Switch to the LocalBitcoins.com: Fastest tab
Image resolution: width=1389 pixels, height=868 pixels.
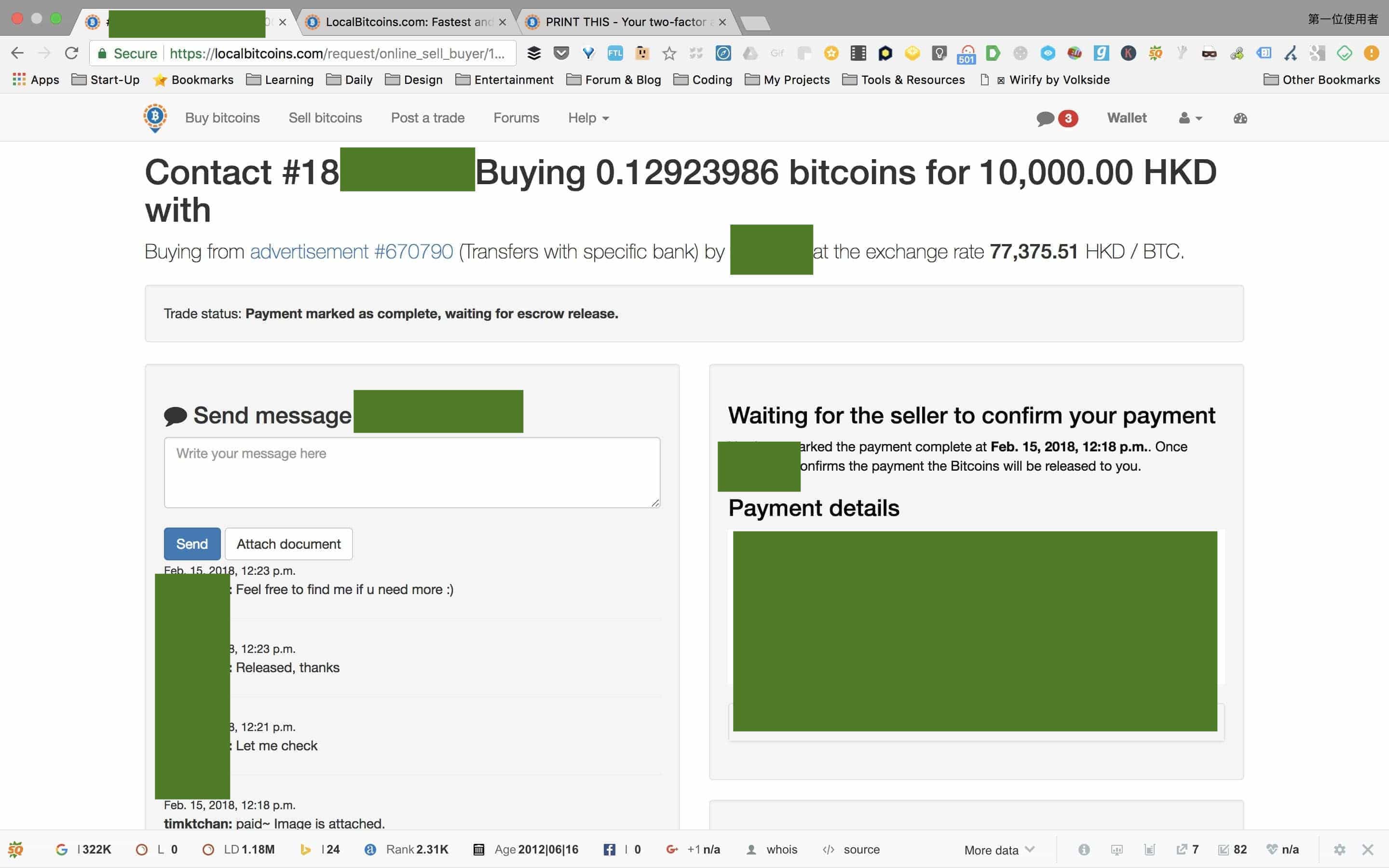click(409, 22)
